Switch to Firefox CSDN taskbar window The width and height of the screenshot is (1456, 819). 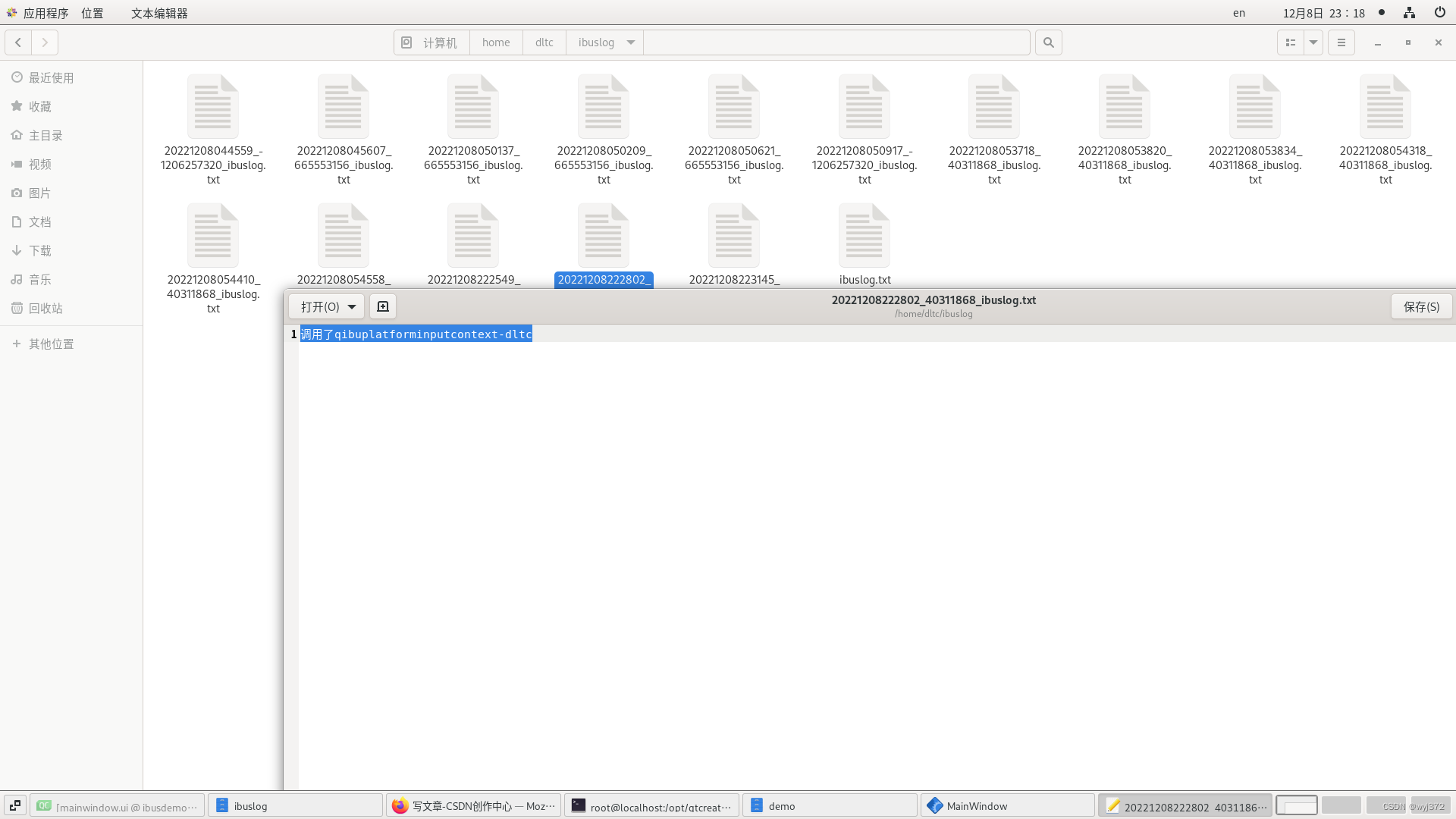click(x=474, y=805)
